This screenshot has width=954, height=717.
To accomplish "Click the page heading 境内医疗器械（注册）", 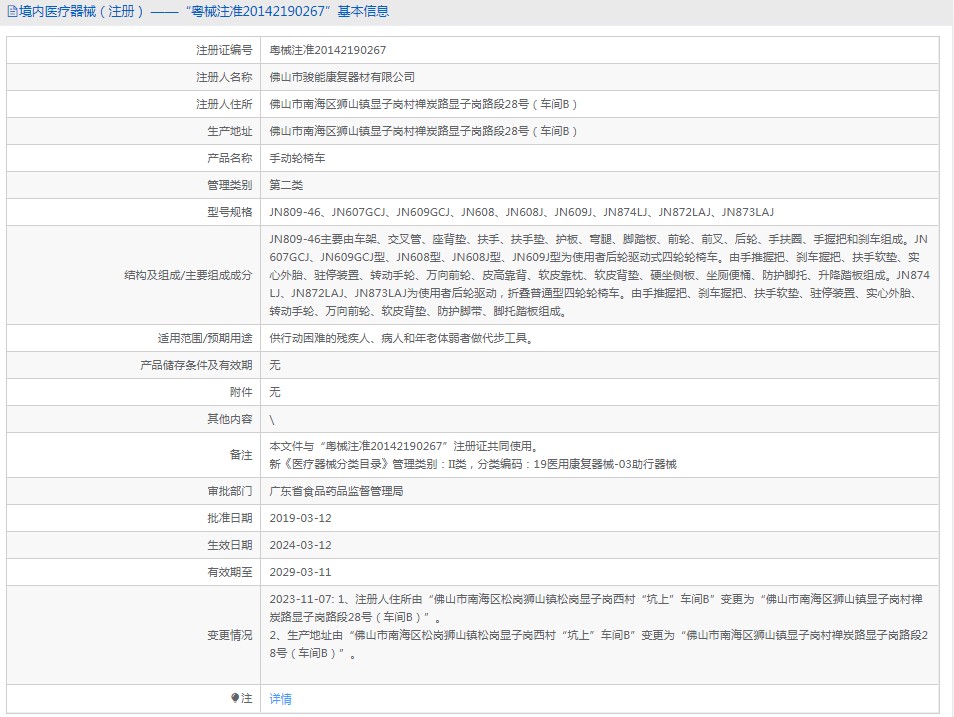I will click(81, 12).
